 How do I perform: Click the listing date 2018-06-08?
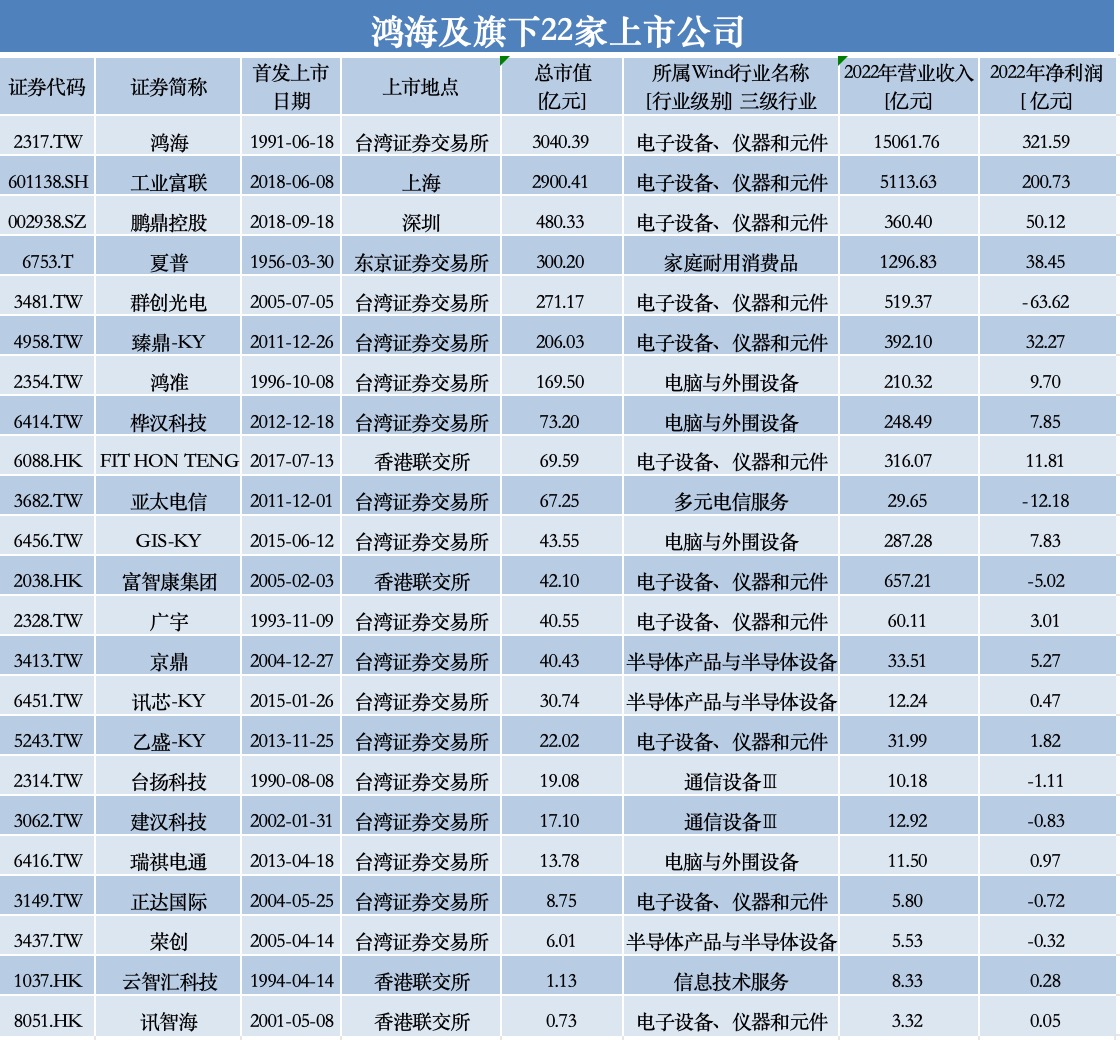coord(291,182)
